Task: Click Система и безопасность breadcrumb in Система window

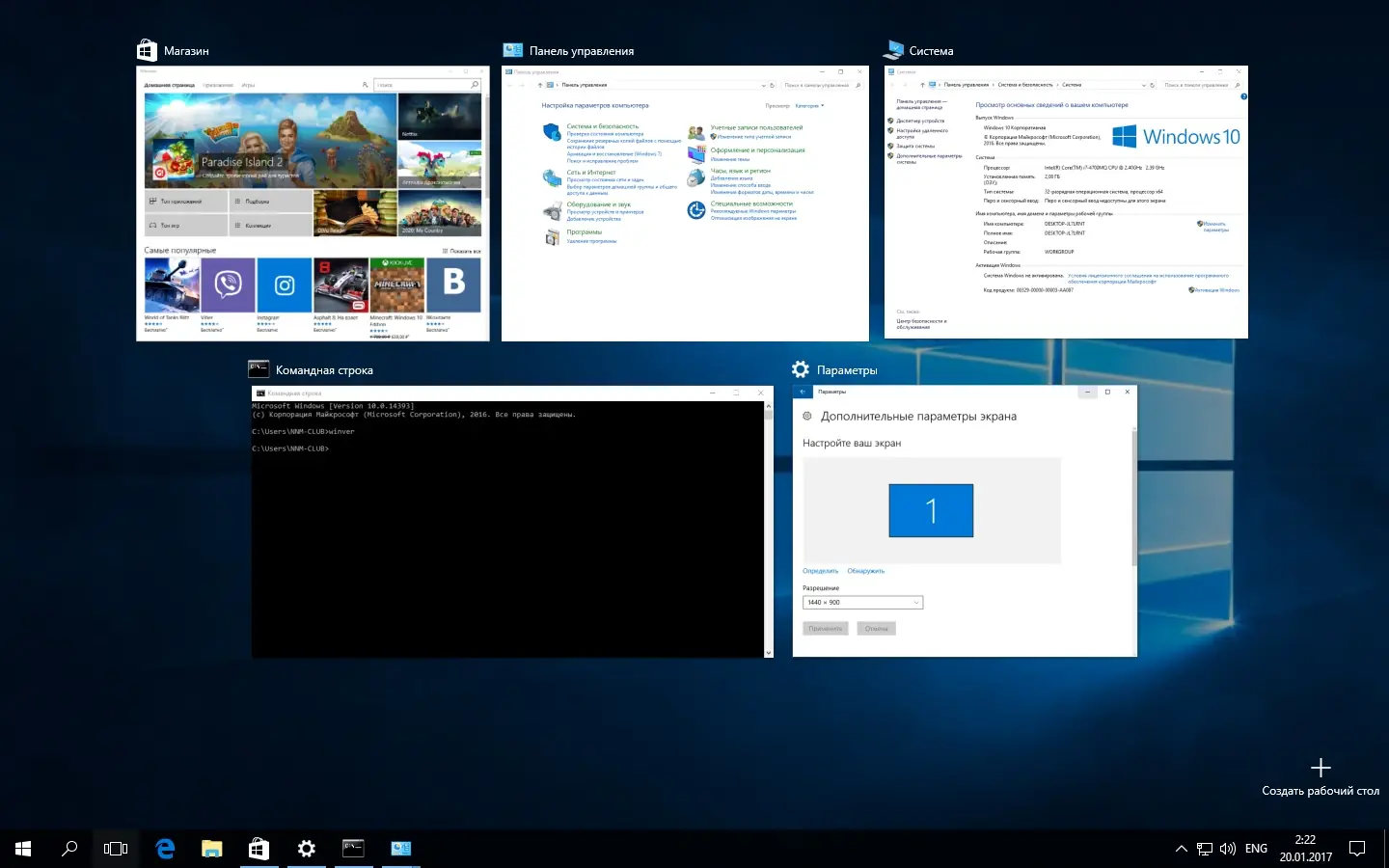Action: click(1025, 85)
